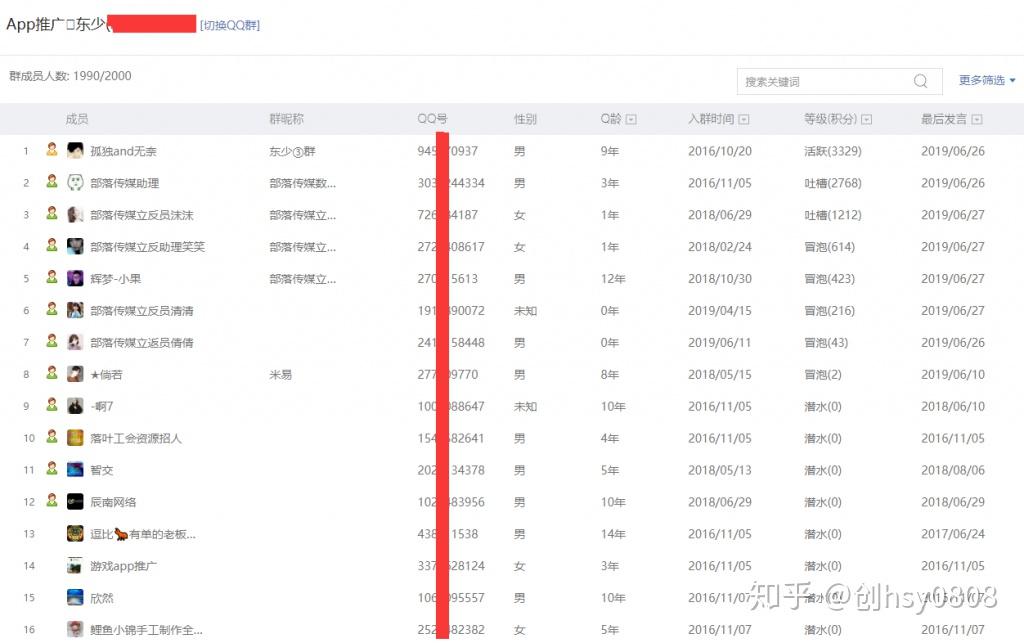Click admin badge icon beside 辉梦-小果

pos(52,277)
